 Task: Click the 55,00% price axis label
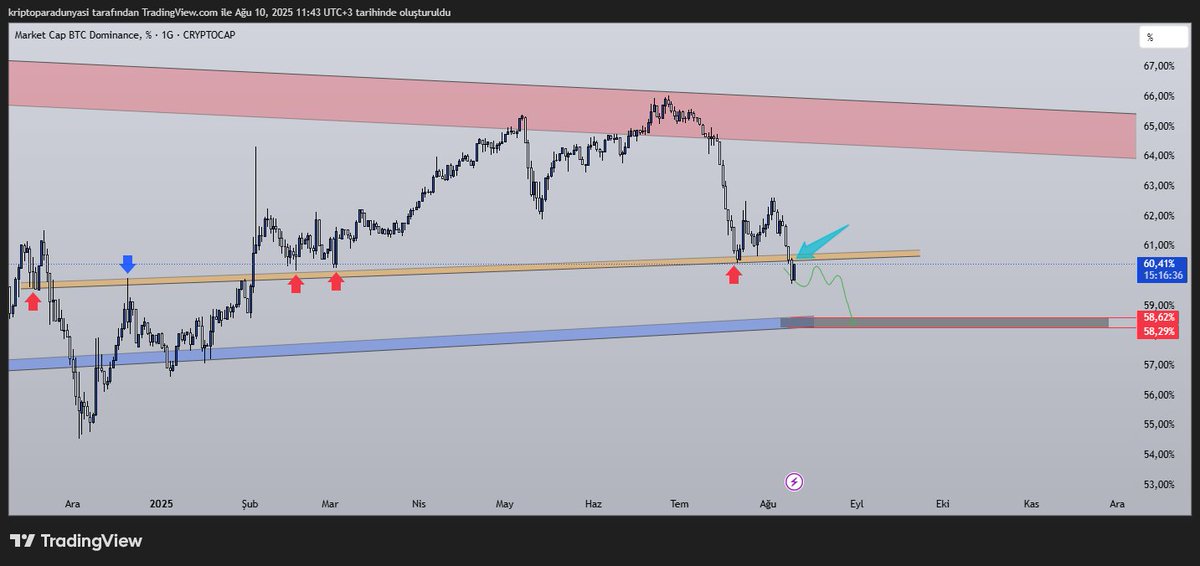1160,425
